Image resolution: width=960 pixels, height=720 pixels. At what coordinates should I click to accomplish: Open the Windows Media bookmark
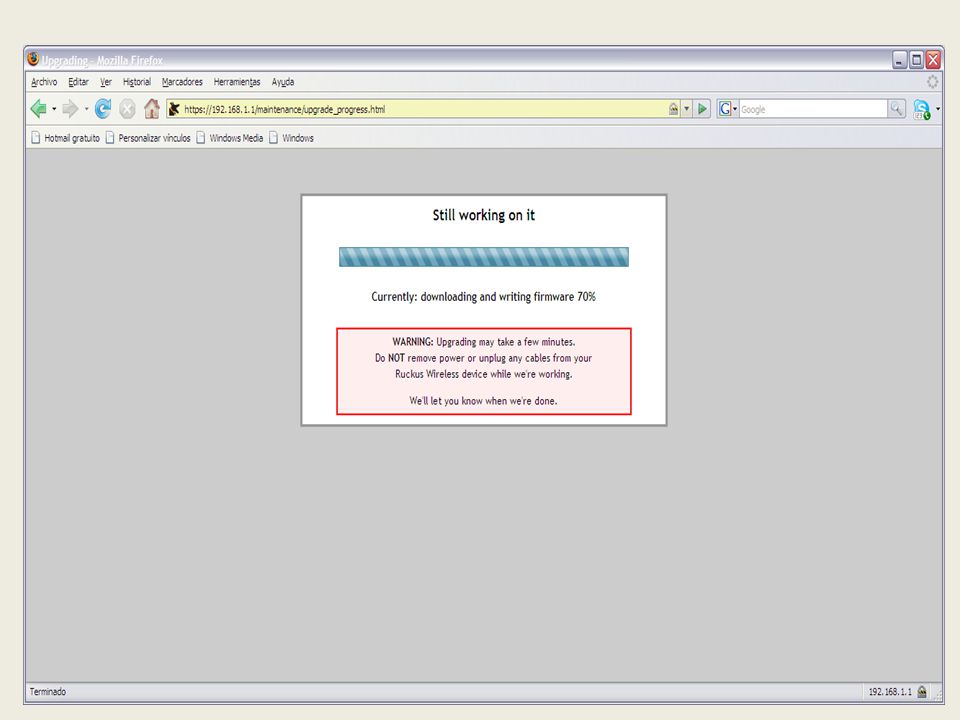tap(230, 138)
